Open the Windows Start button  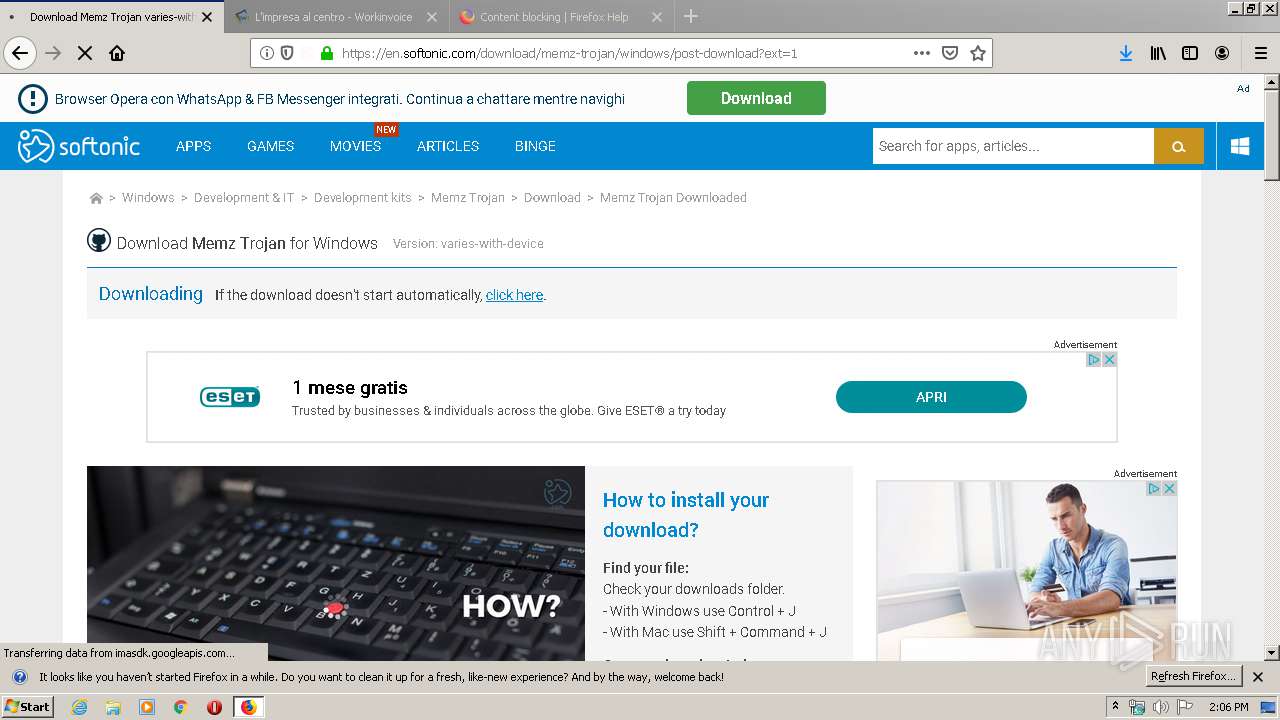pyautogui.click(x=28, y=706)
